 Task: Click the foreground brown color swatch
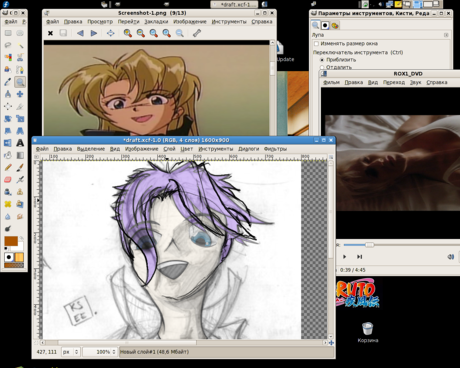pyautogui.click(x=11, y=241)
